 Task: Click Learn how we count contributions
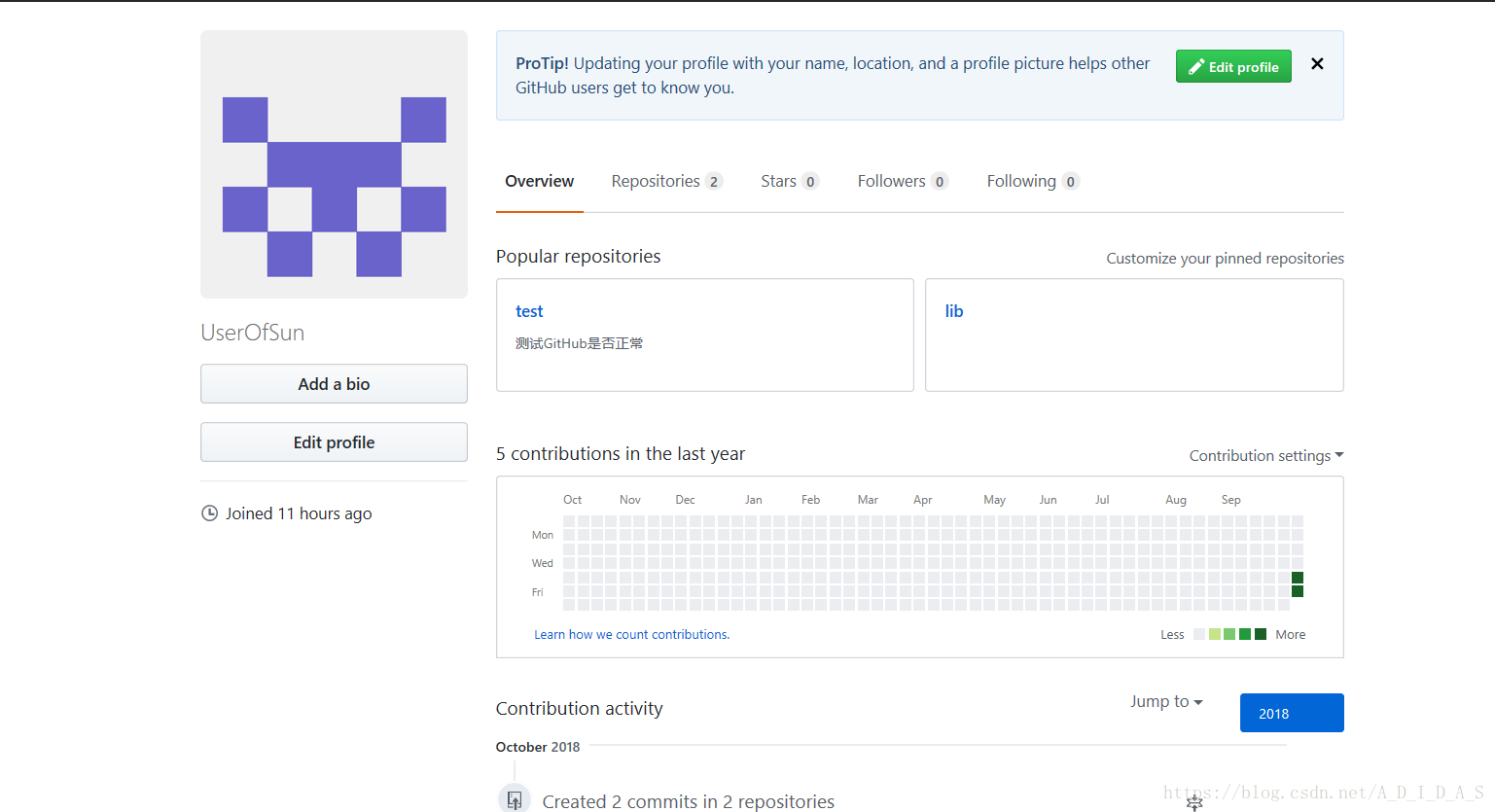coord(631,635)
